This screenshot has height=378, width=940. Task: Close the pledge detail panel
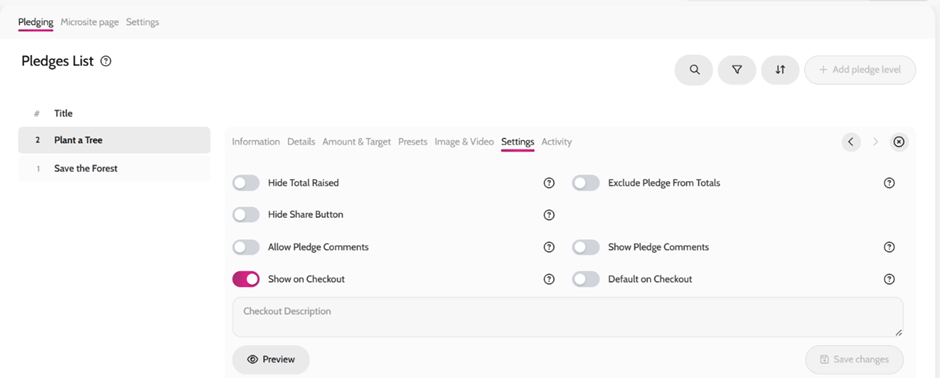point(899,142)
